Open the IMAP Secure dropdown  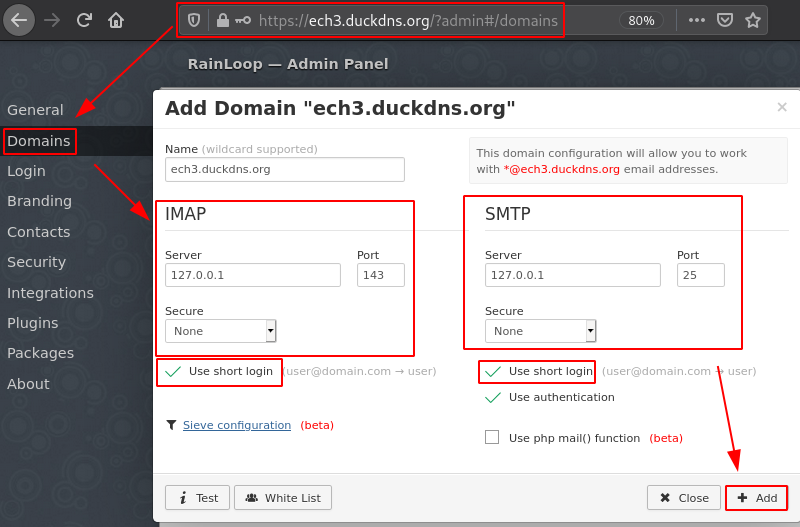coord(220,331)
